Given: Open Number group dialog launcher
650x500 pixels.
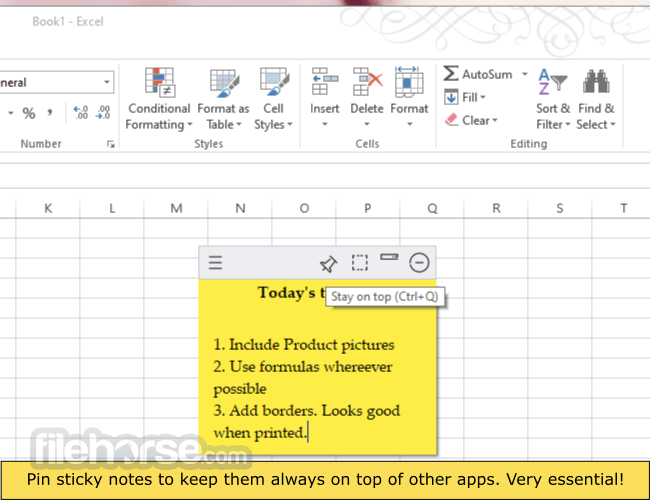Looking at the screenshot, I should pos(110,144).
